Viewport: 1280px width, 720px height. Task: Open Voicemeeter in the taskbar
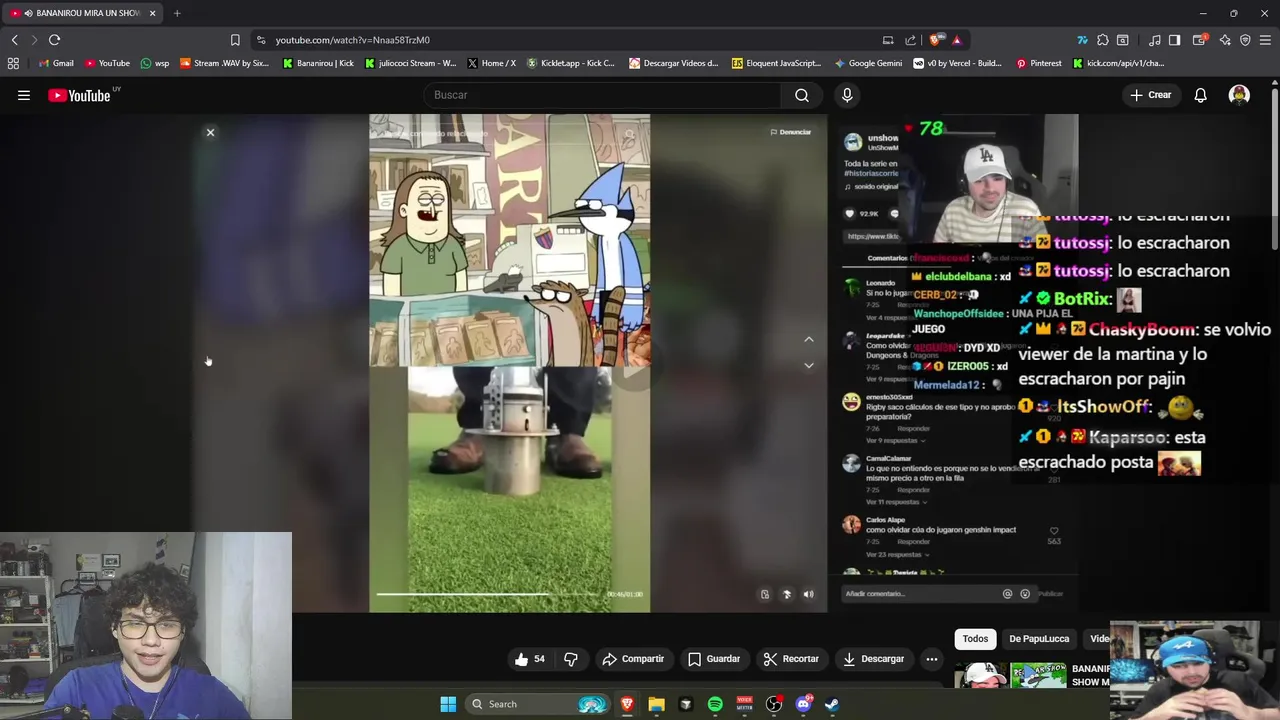pyautogui.click(x=744, y=704)
